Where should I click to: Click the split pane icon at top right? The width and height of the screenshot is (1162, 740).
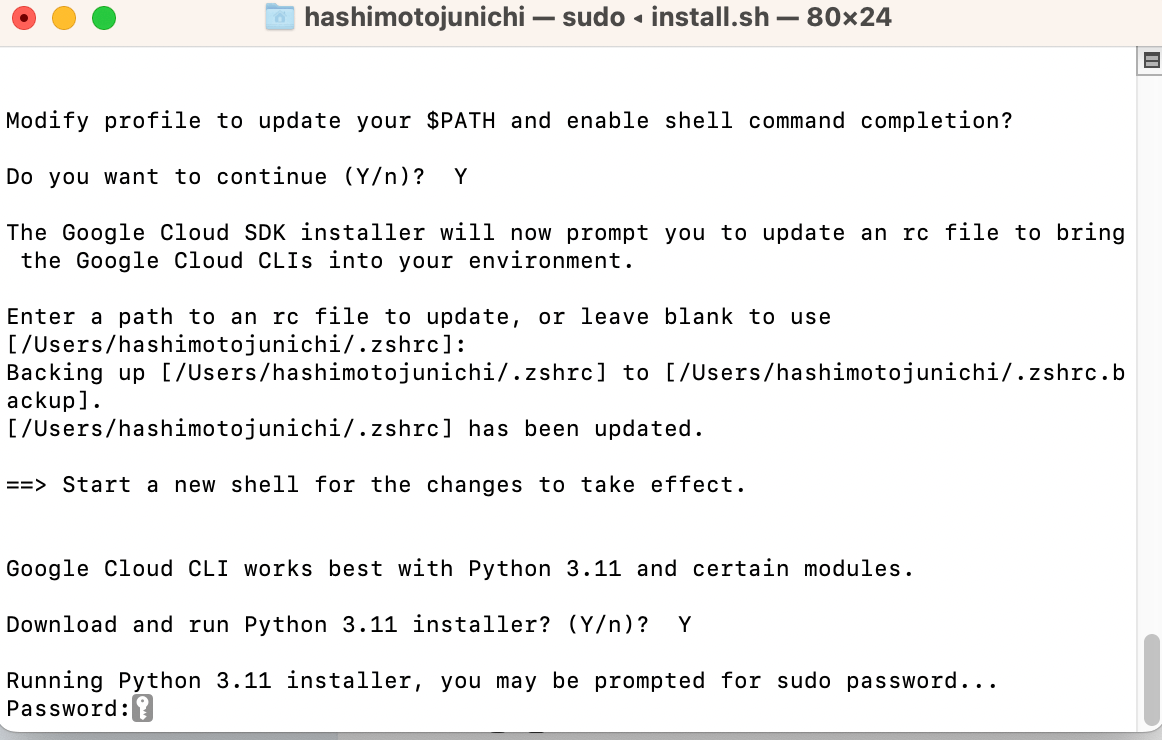1150,62
